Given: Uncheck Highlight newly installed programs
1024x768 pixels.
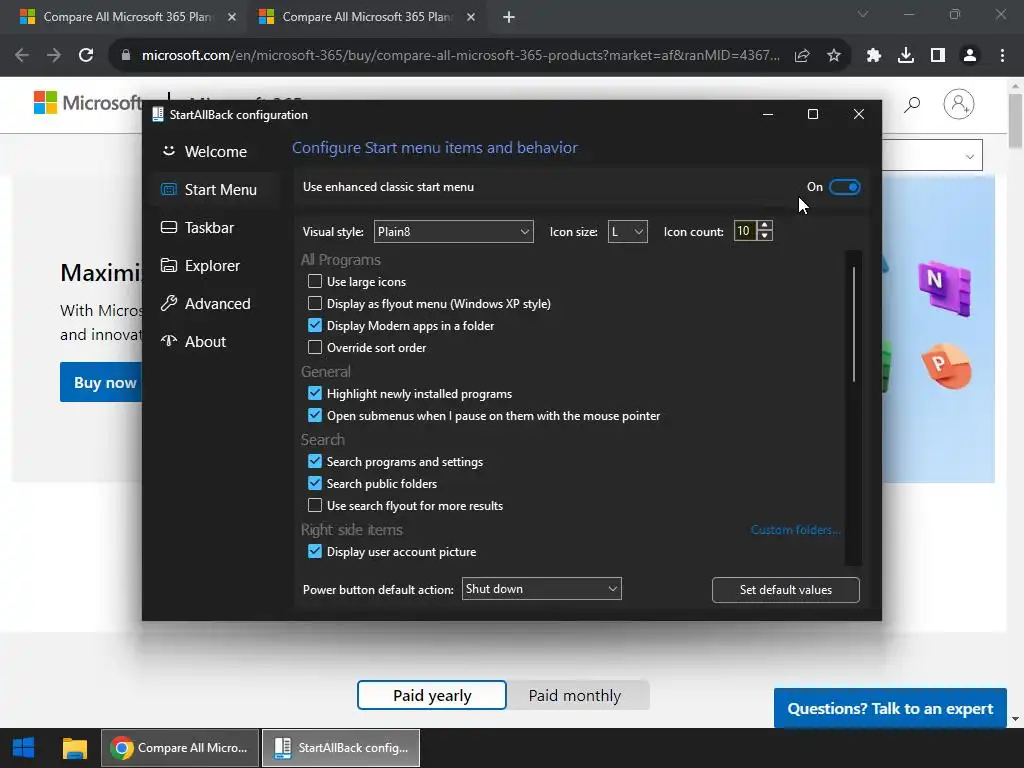Looking at the screenshot, I should (315, 393).
